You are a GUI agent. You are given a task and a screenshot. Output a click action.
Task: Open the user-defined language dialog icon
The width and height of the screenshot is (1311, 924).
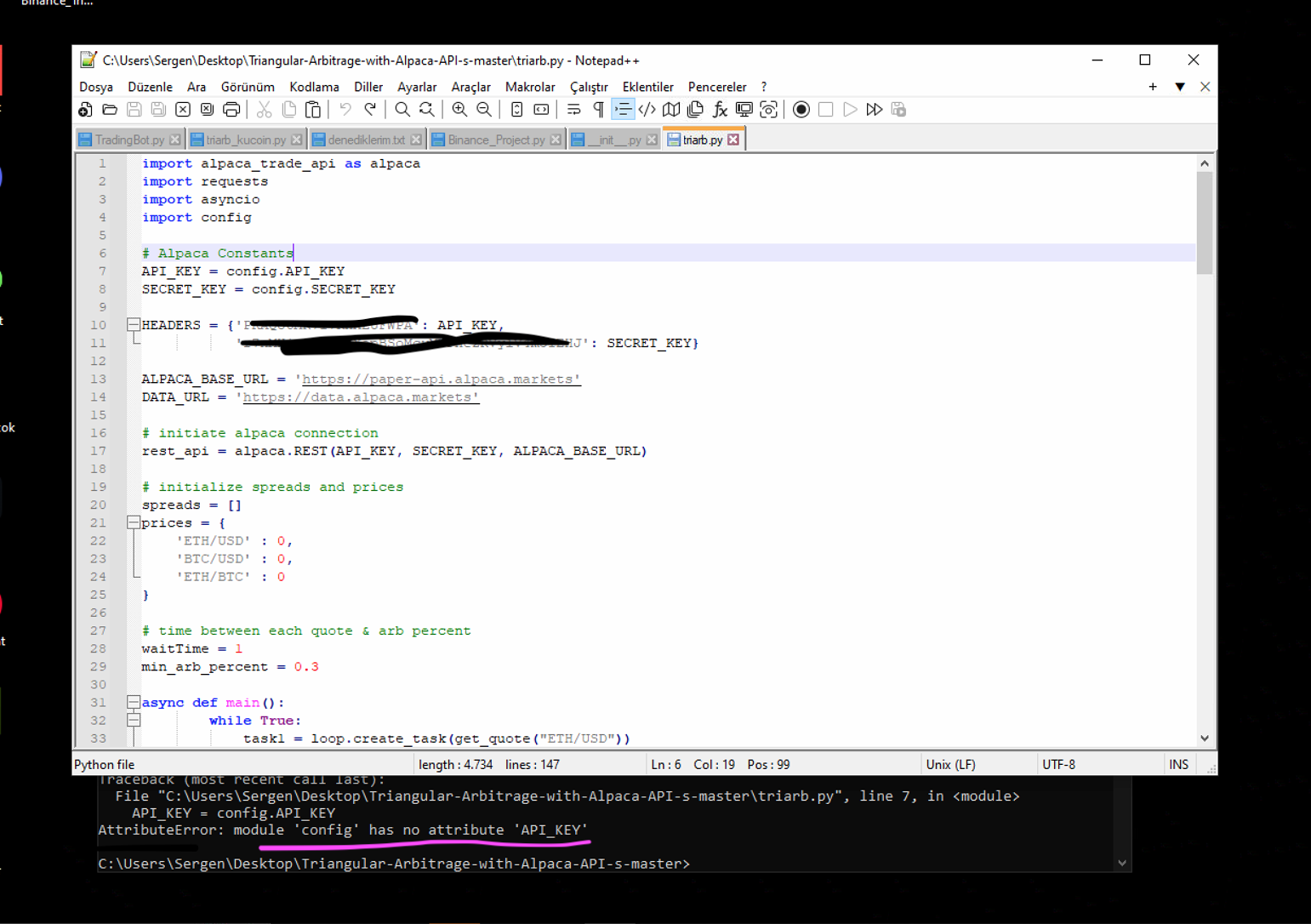[647, 110]
